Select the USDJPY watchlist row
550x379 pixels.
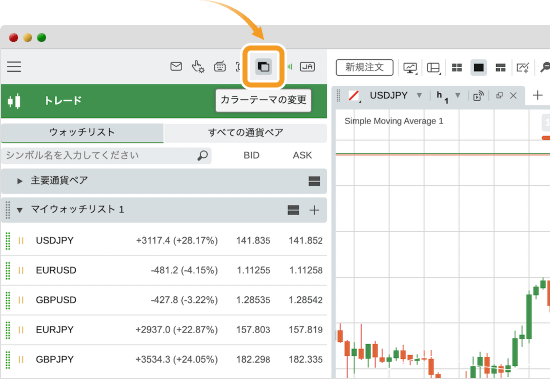(164, 241)
